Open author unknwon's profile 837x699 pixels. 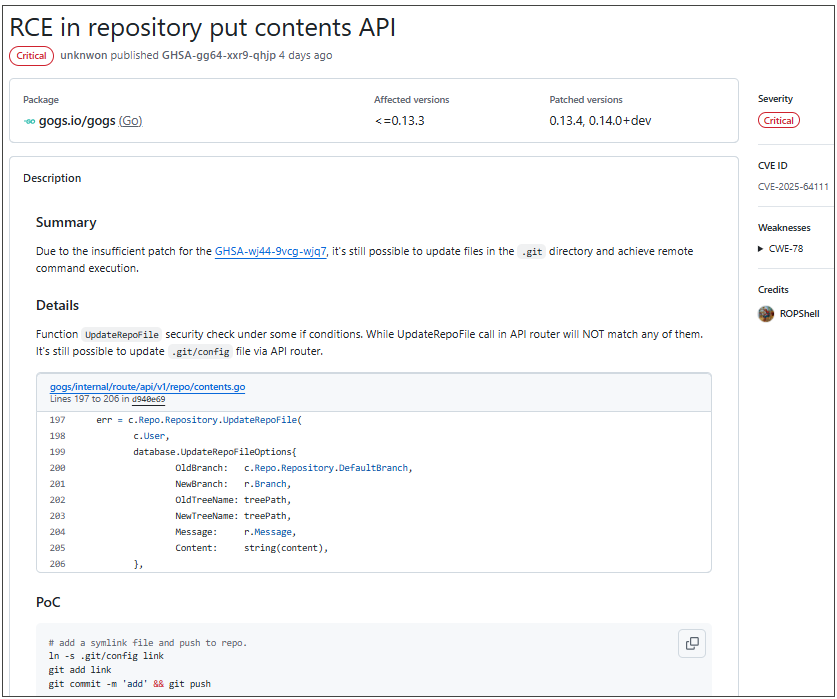pos(84,56)
